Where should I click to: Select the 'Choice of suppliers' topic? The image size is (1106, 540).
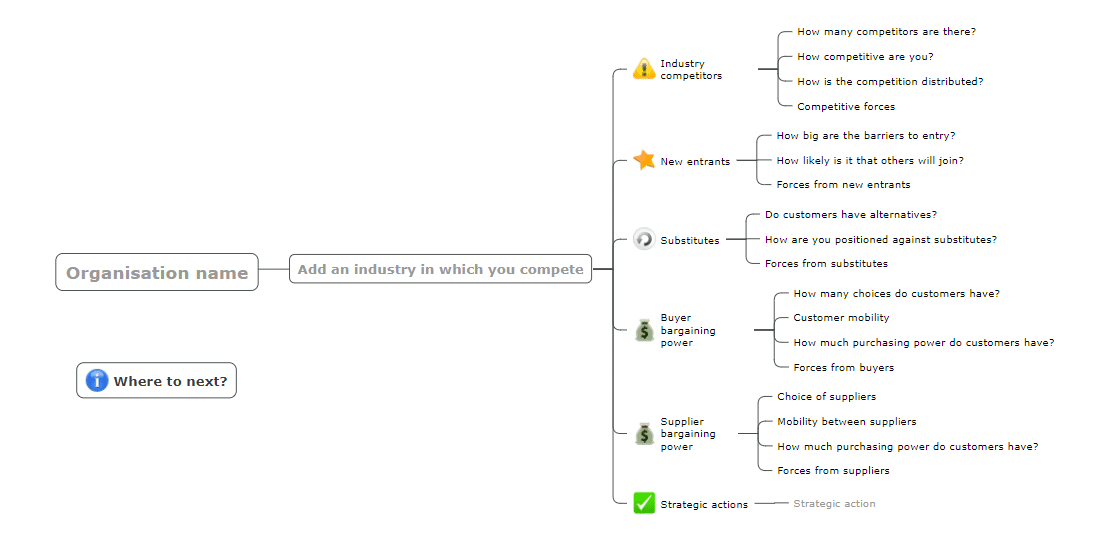click(x=827, y=396)
